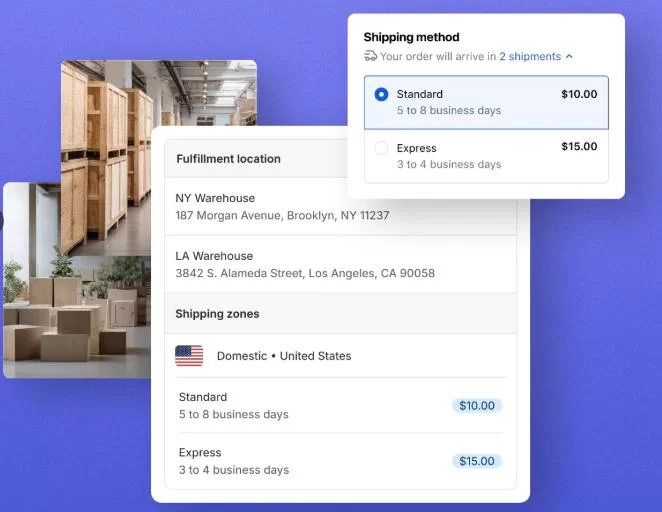Click the $15.00 rate badge in Shipping zones

coord(477,461)
